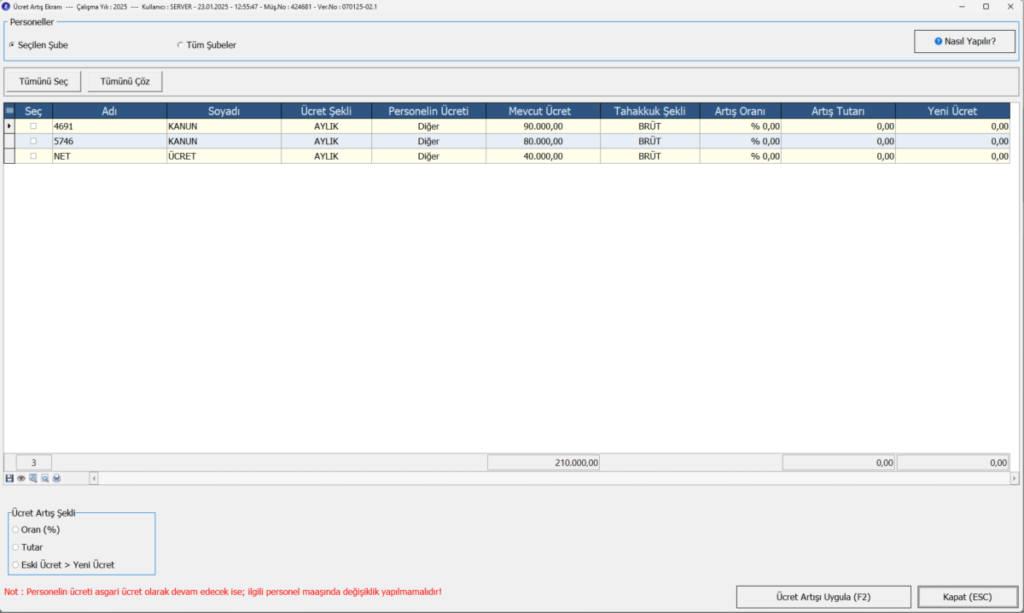Image resolution: width=1024 pixels, height=613 pixels.
Task: Click the Adı cell showing 5746
Action: [x=109, y=141]
